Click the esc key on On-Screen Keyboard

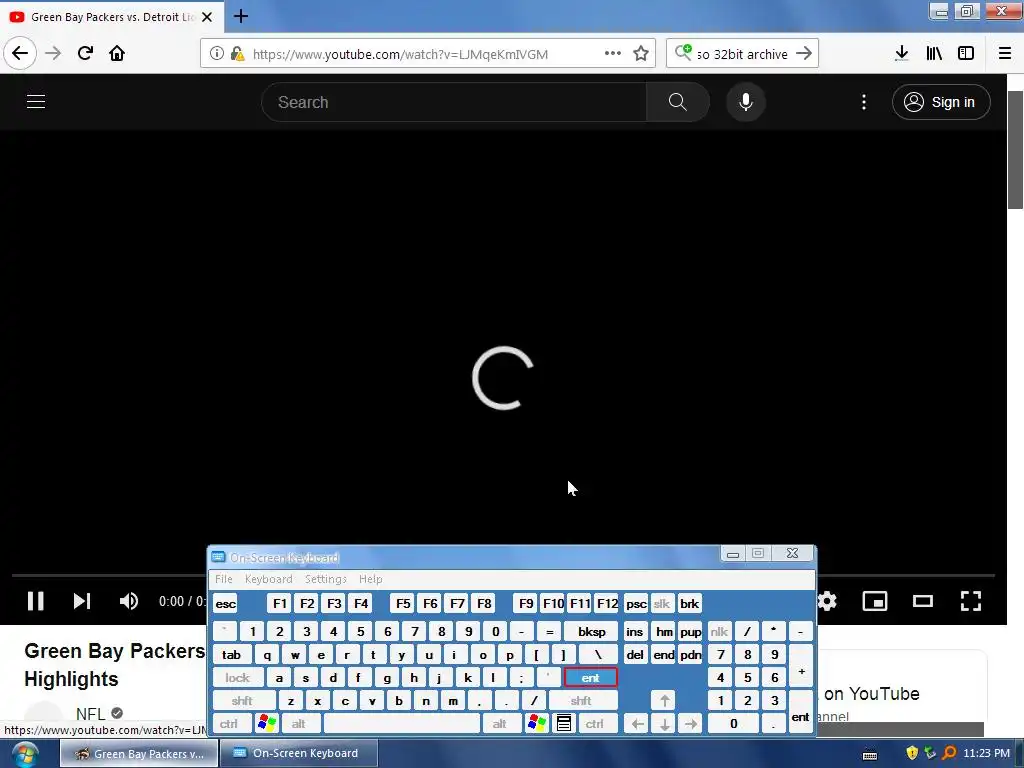[225, 604]
